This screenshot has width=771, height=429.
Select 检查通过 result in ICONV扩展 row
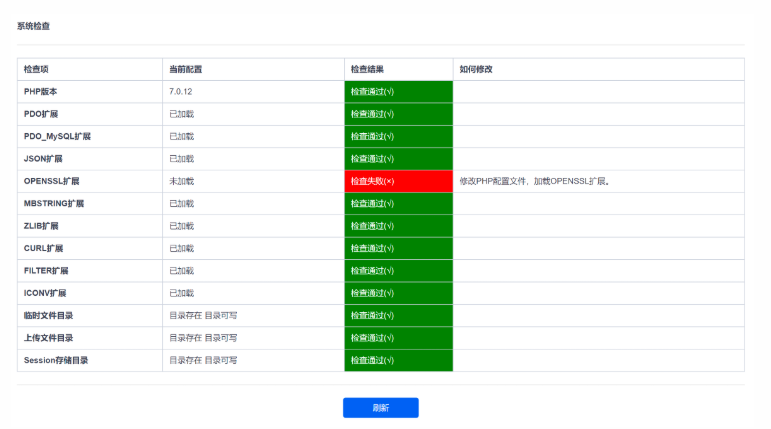[398, 293]
